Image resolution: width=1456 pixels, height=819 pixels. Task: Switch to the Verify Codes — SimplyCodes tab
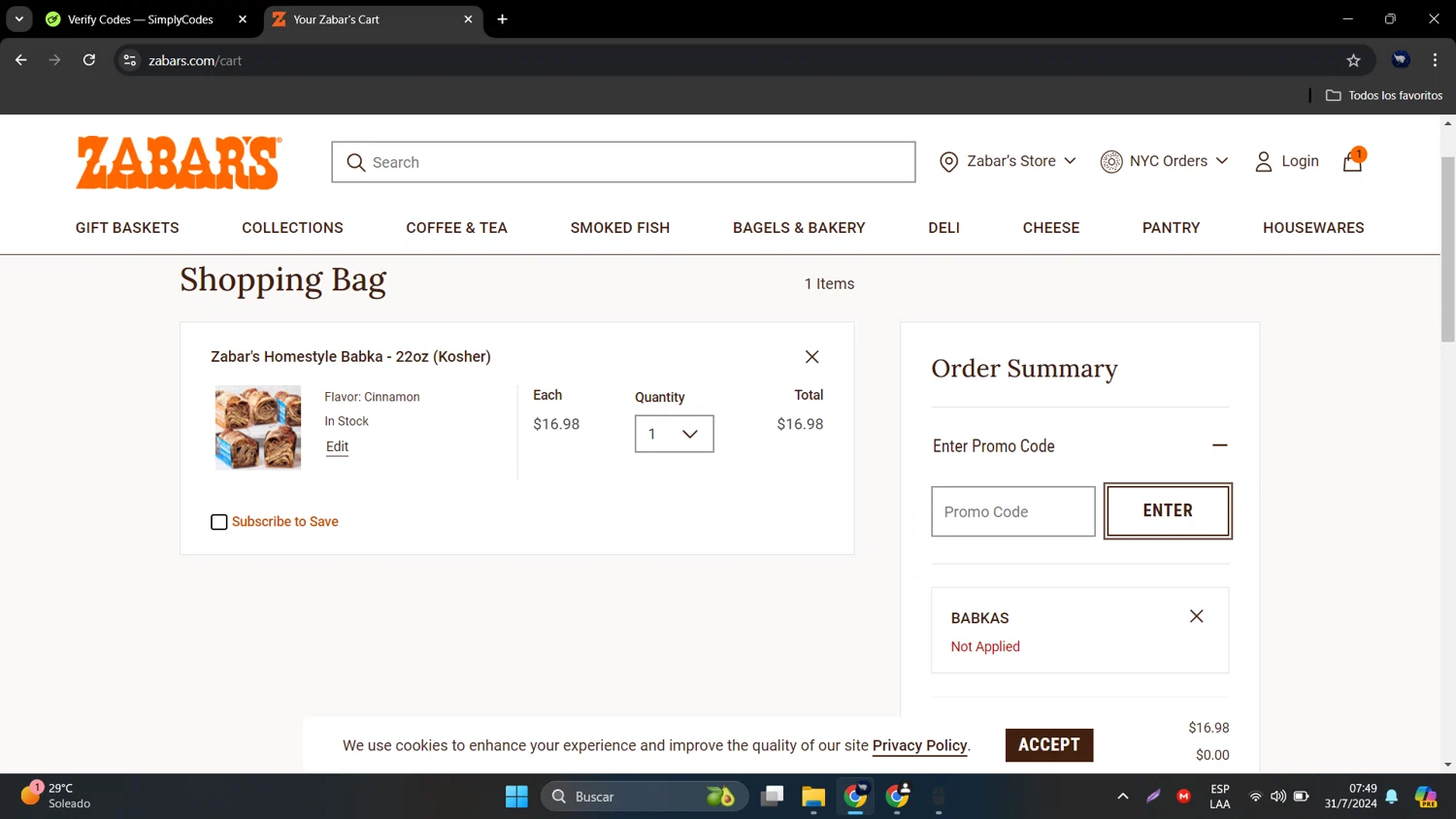pyautogui.click(x=141, y=19)
